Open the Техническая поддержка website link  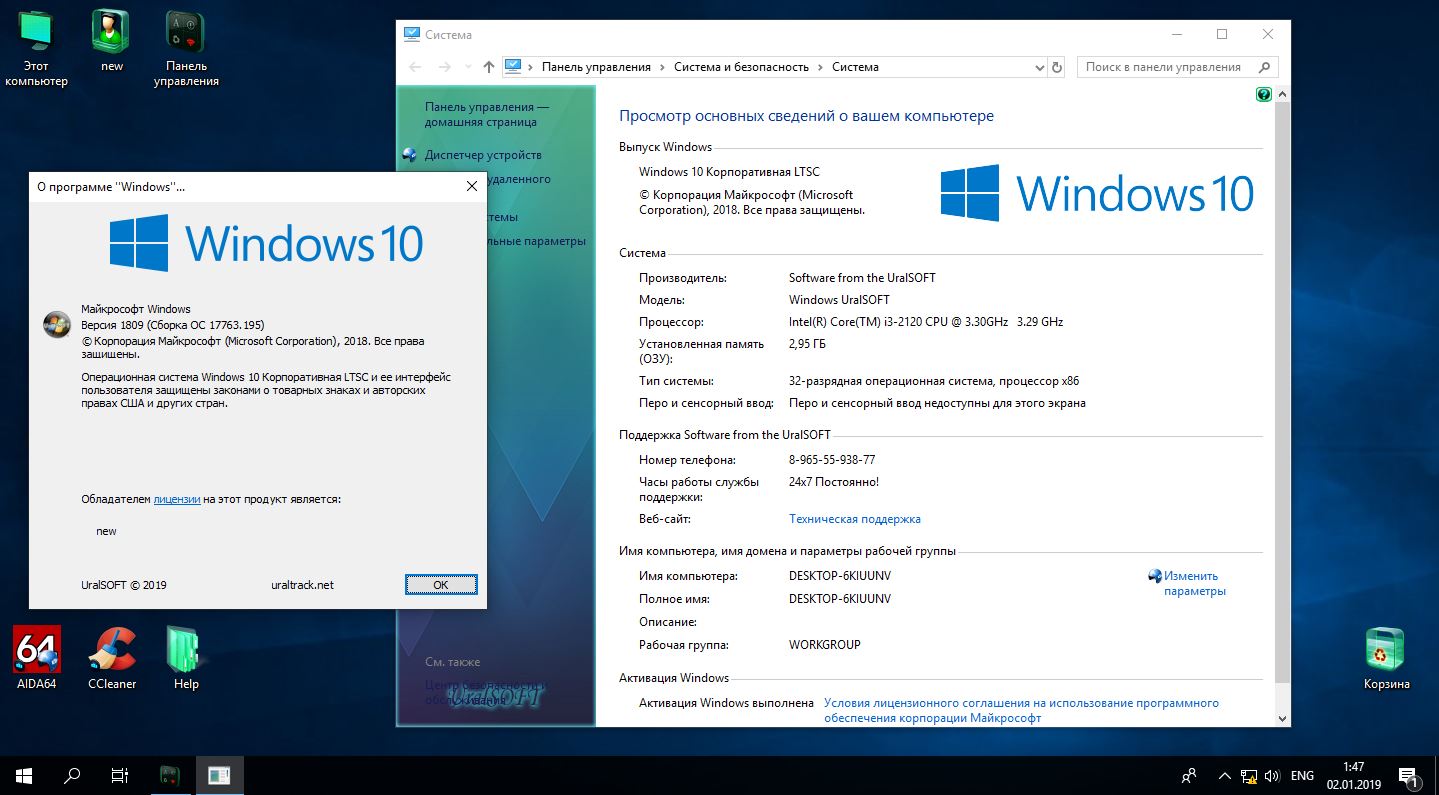coord(855,519)
